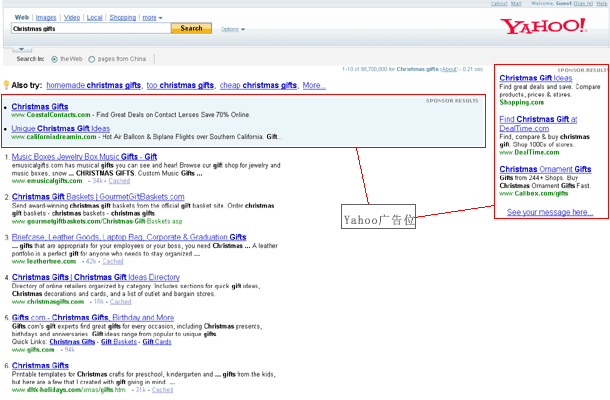This screenshot has height=400, width=610.
Task: Switch to the Video search tab
Action: point(72,17)
